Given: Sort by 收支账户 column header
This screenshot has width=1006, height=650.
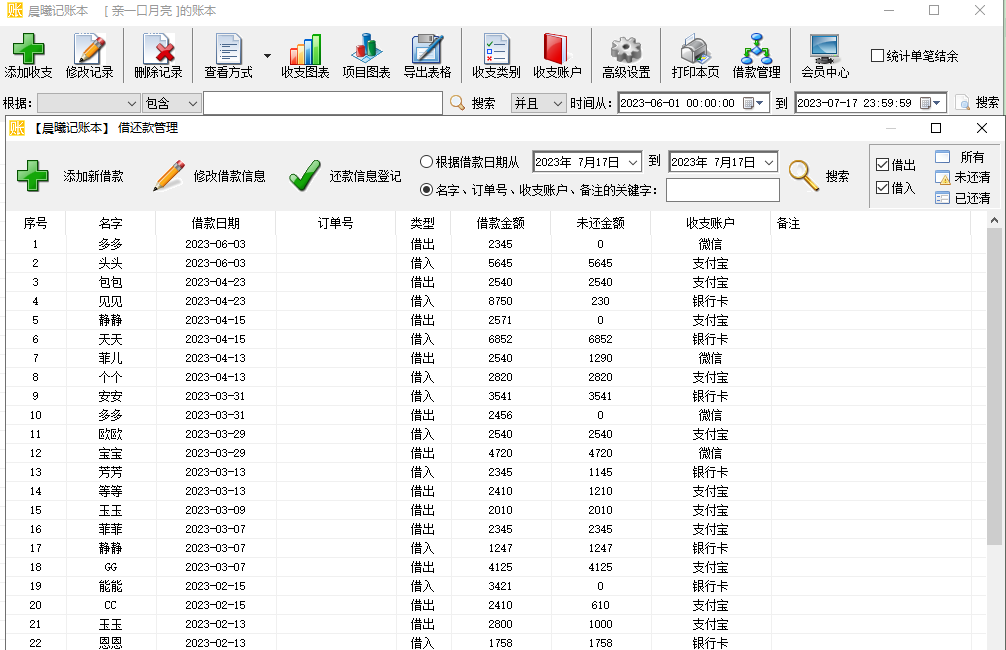Looking at the screenshot, I should (710, 223).
